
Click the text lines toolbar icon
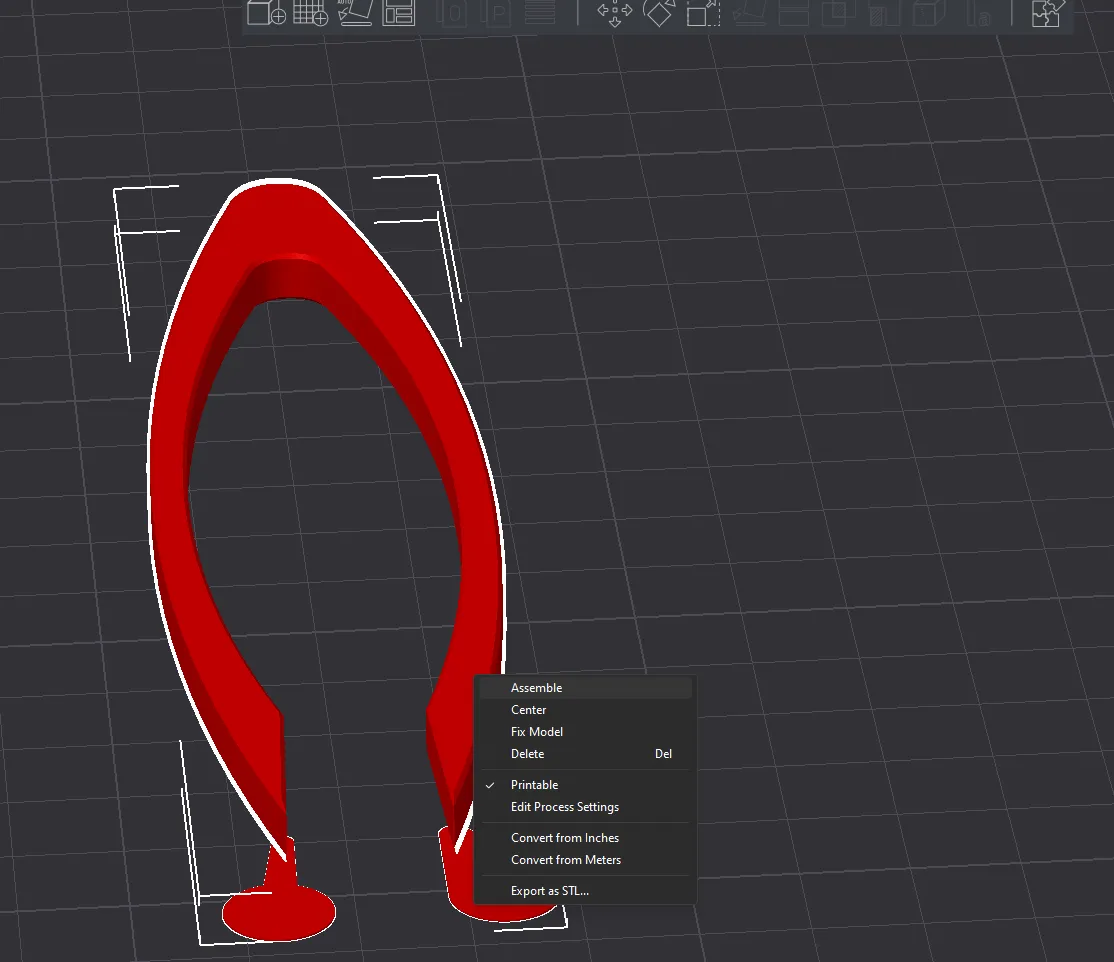pyautogui.click(x=541, y=13)
